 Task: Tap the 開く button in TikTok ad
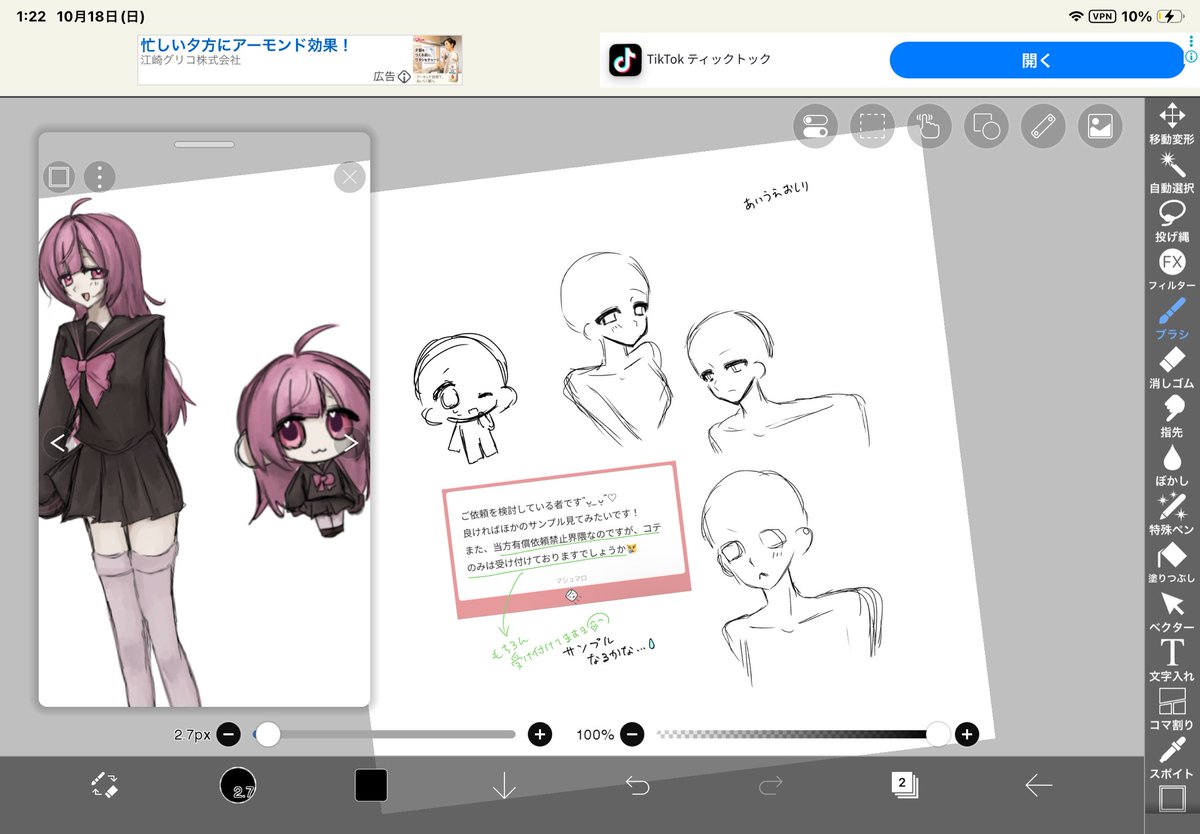click(1037, 60)
